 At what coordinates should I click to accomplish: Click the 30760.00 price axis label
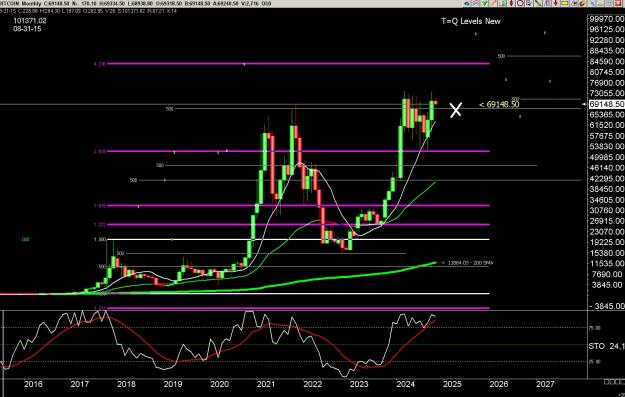607,210
